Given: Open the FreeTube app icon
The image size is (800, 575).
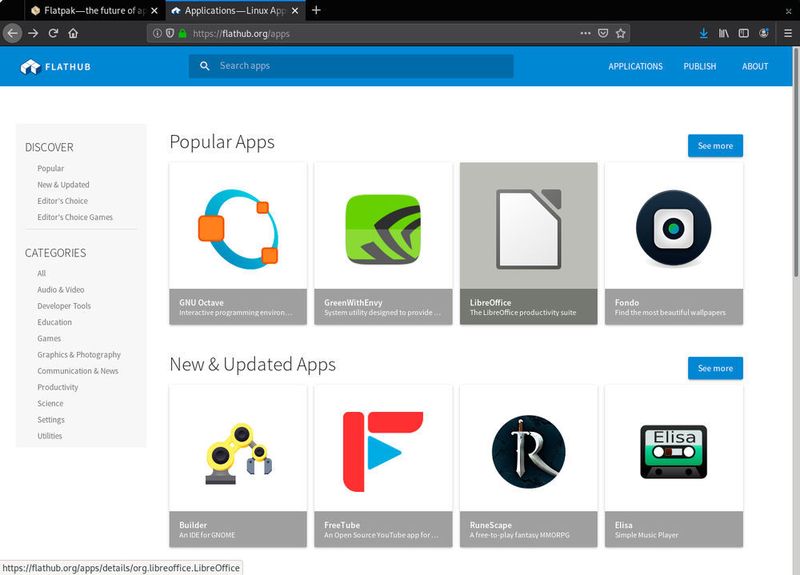Looking at the screenshot, I should [383, 452].
